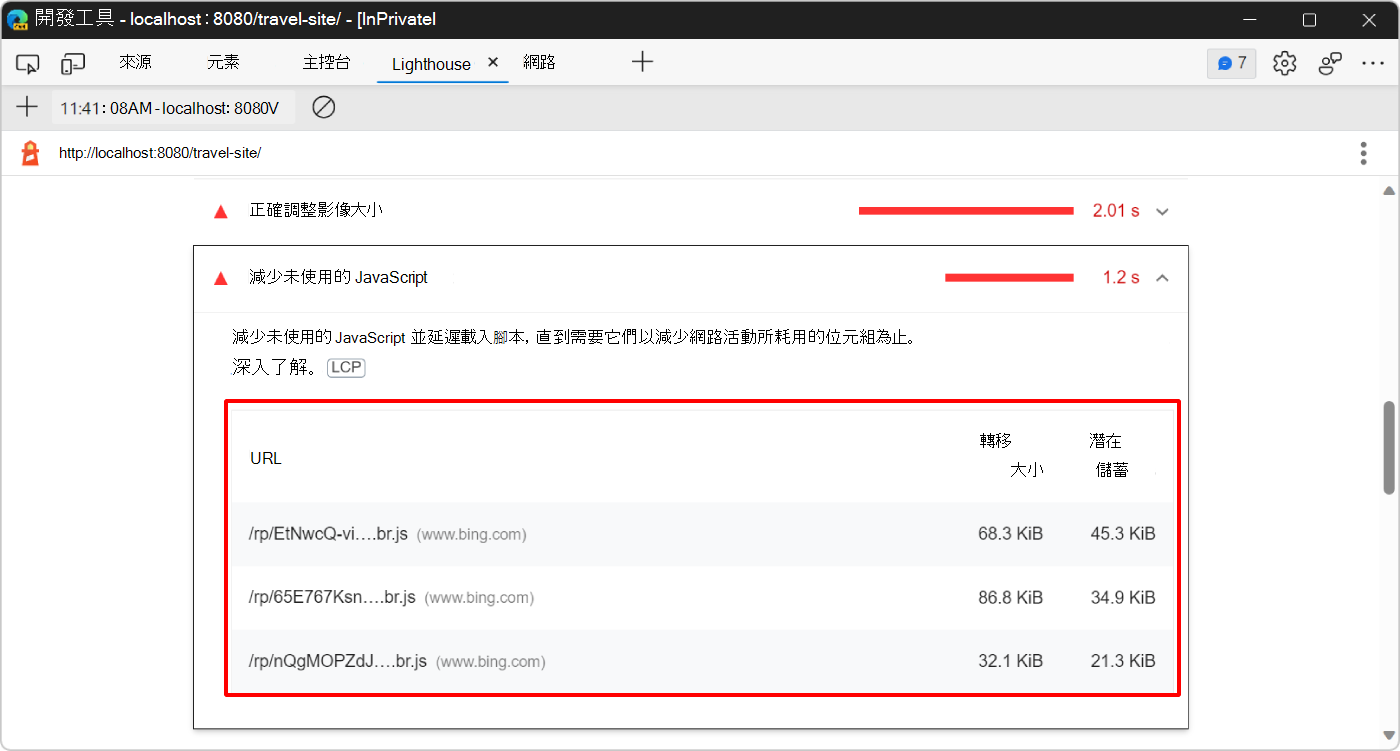
Task: Open the 網路 panel tab
Action: [539, 62]
